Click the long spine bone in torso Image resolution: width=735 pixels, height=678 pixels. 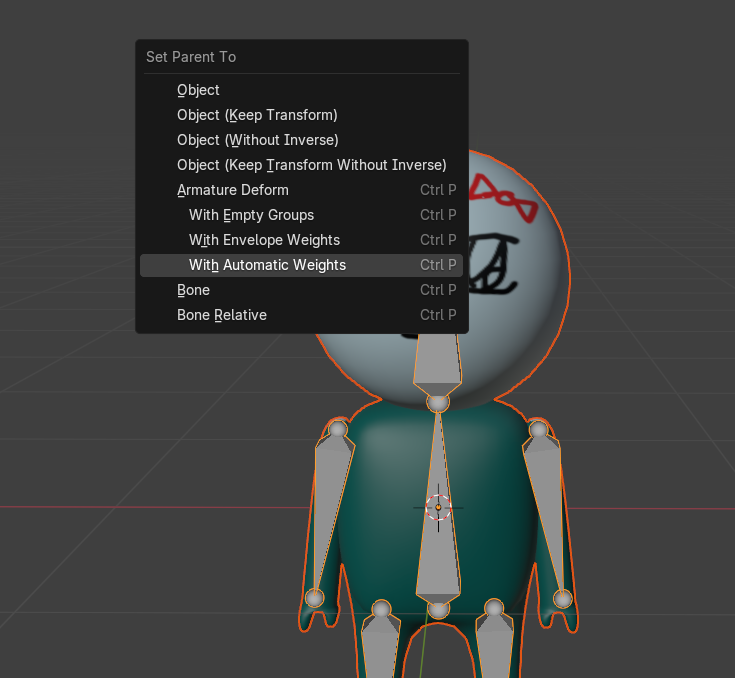point(438,553)
